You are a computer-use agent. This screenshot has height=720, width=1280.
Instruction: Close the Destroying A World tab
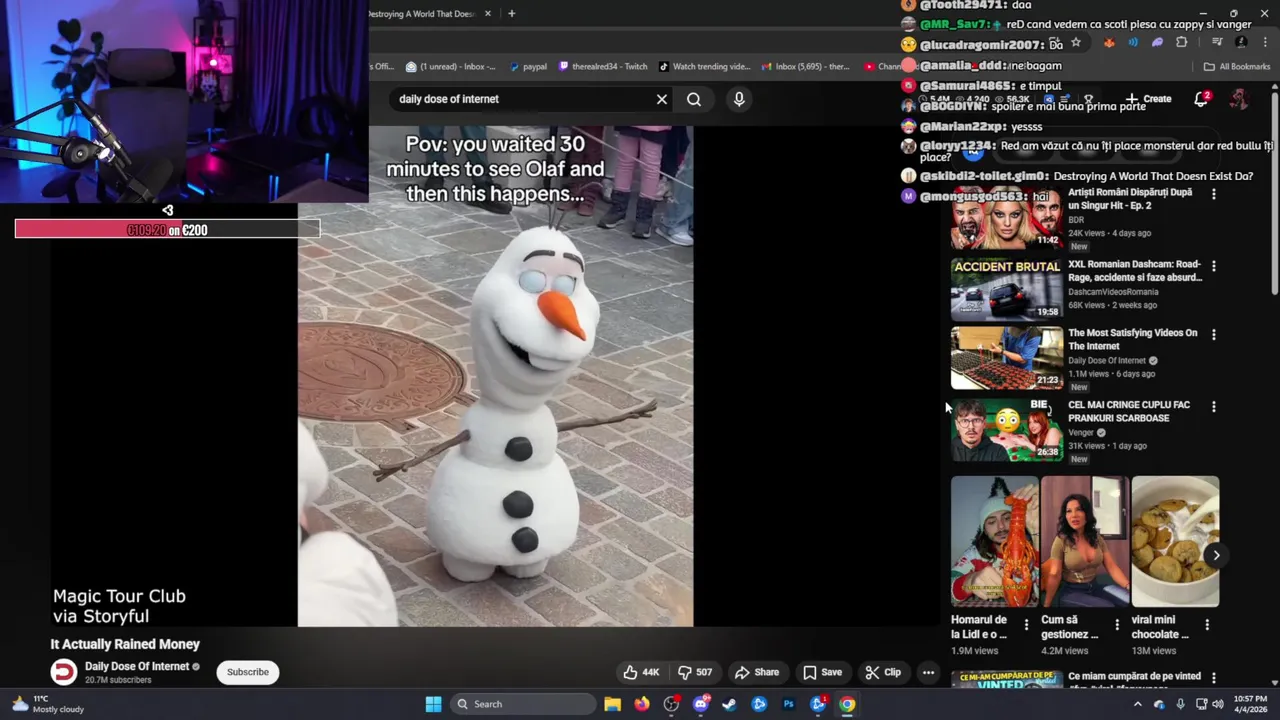tap(488, 14)
